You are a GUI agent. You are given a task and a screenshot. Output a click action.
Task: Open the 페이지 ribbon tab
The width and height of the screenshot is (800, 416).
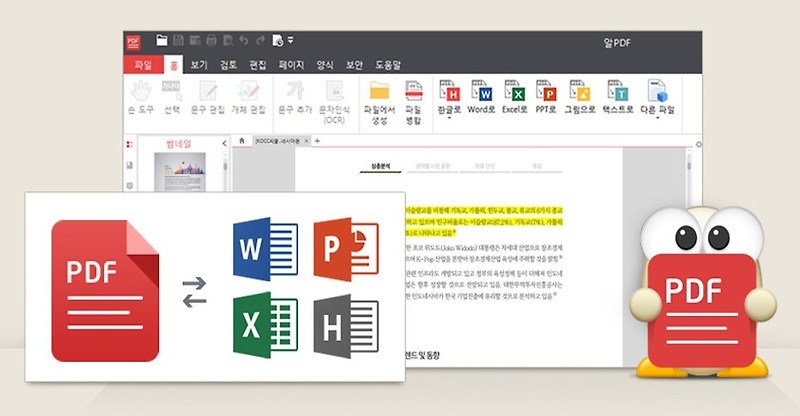coord(291,65)
